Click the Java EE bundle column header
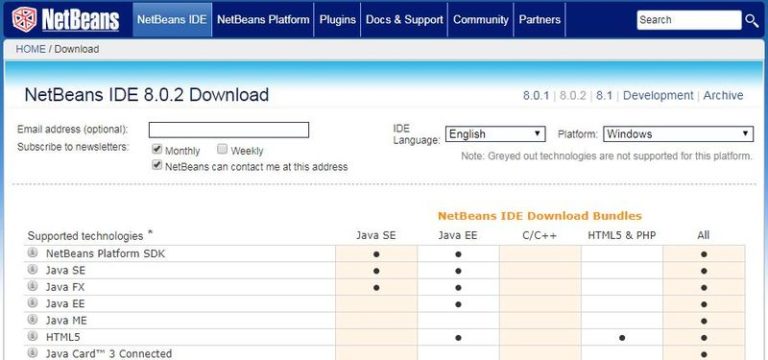Image resolution: width=768 pixels, height=360 pixels. [x=457, y=236]
